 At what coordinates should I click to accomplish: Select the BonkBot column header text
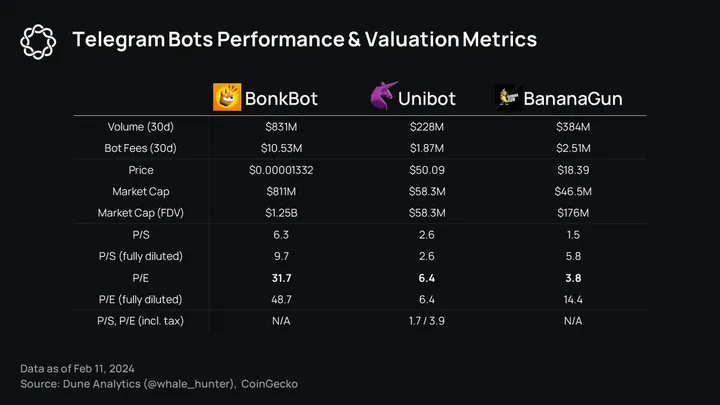(x=282, y=98)
